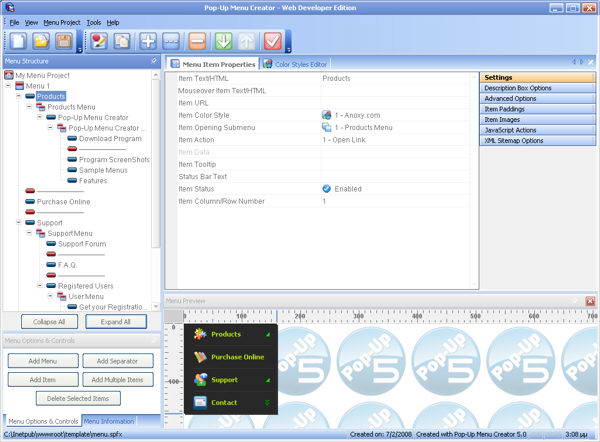The height and width of the screenshot is (442, 600).
Task: Open the Description Box Options section
Action: click(538, 88)
